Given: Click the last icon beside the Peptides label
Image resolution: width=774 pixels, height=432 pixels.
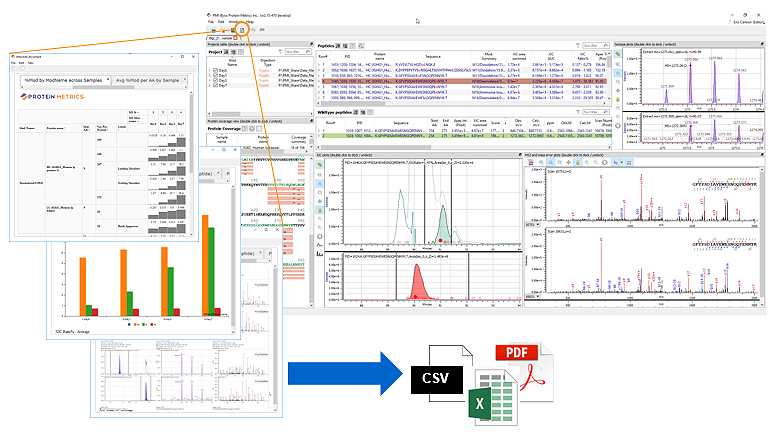Looking at the screenshot, I should click(361, 46).
